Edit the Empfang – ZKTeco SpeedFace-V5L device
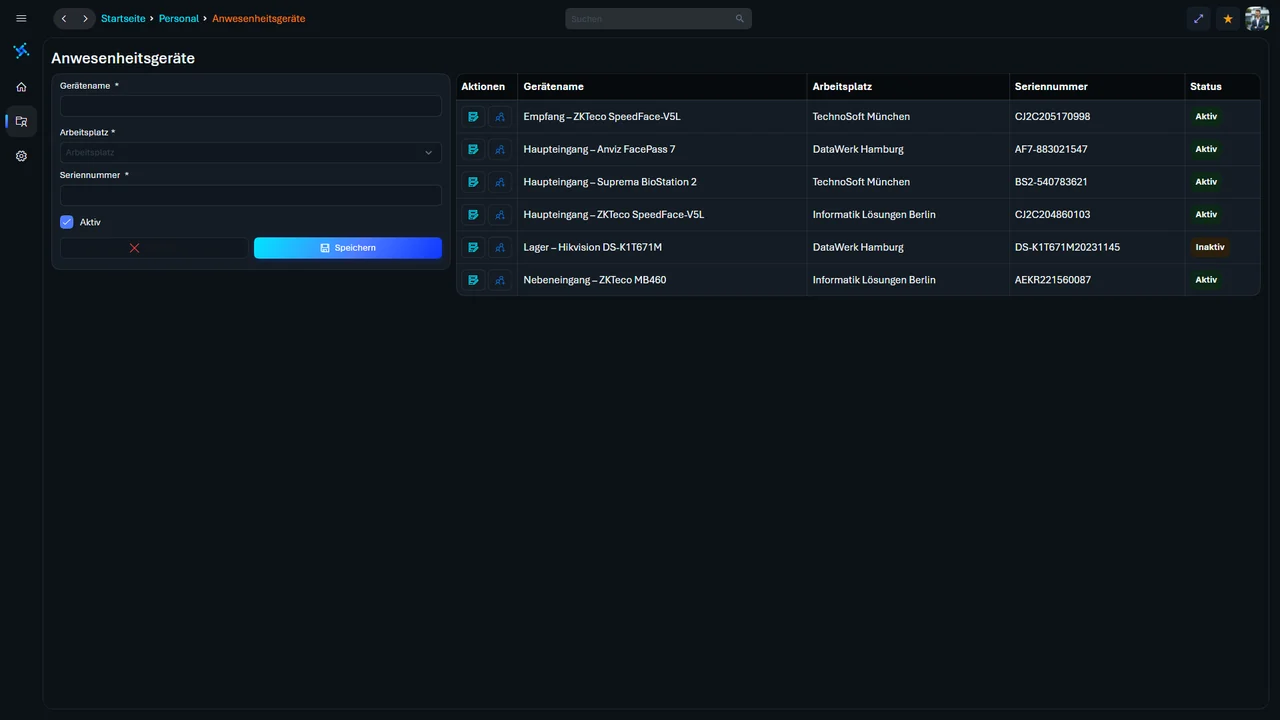 (x=473, y=117)
